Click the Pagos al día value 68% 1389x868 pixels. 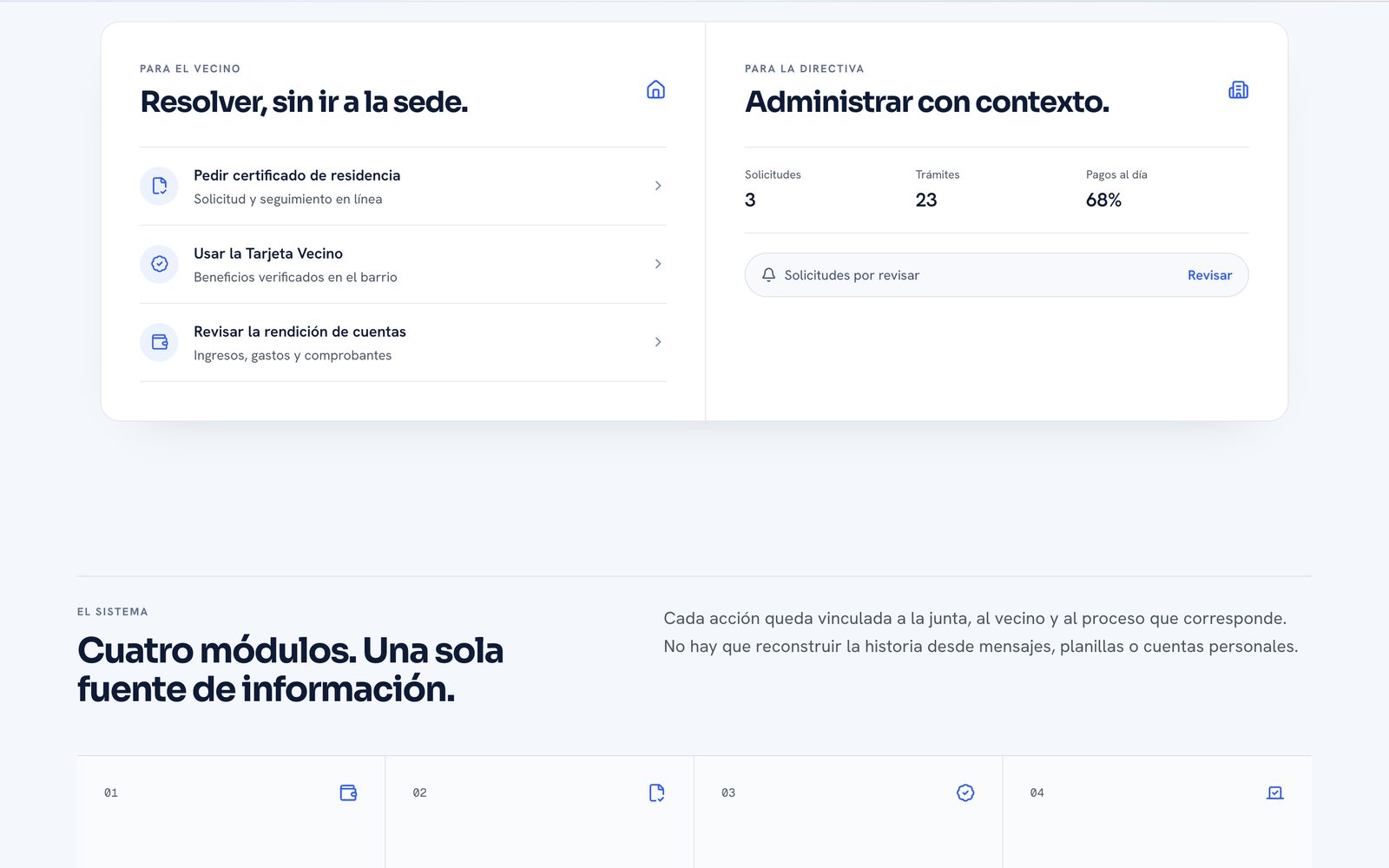pos(1103,200)
